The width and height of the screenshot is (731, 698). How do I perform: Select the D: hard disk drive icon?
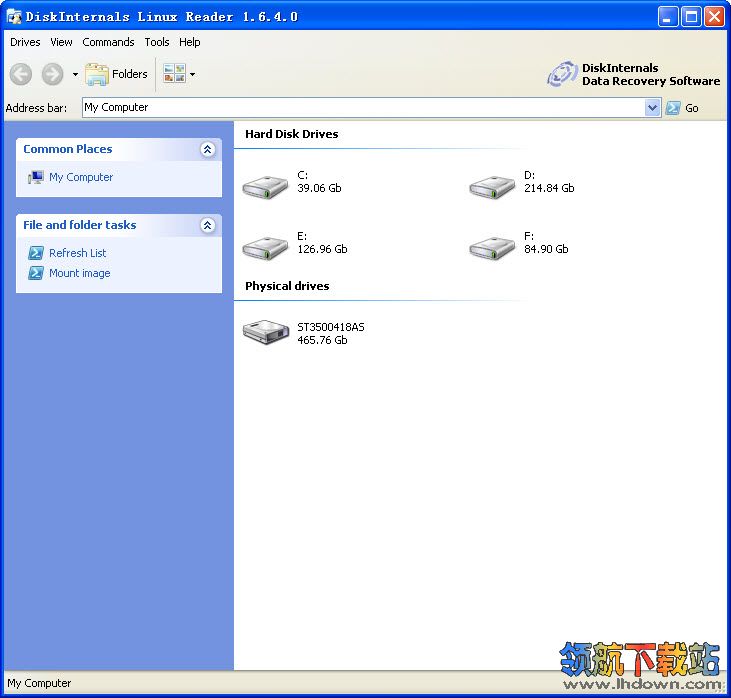[492, 187]
